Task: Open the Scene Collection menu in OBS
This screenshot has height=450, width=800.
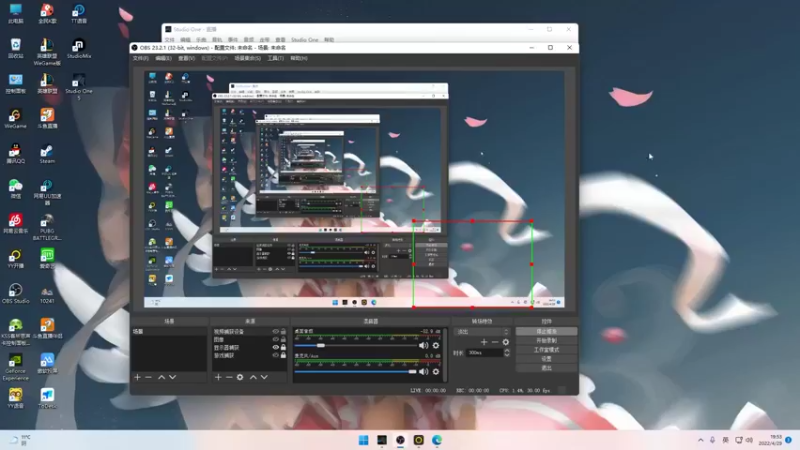Action: (247, 58)
